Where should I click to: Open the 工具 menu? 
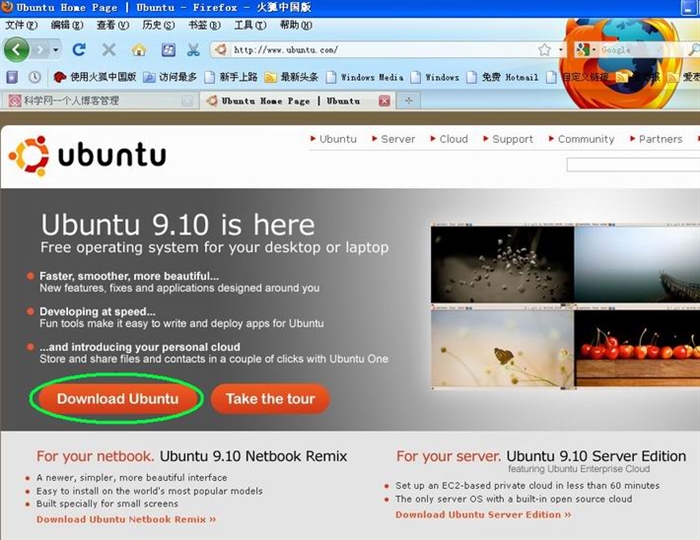coord(250,25)
